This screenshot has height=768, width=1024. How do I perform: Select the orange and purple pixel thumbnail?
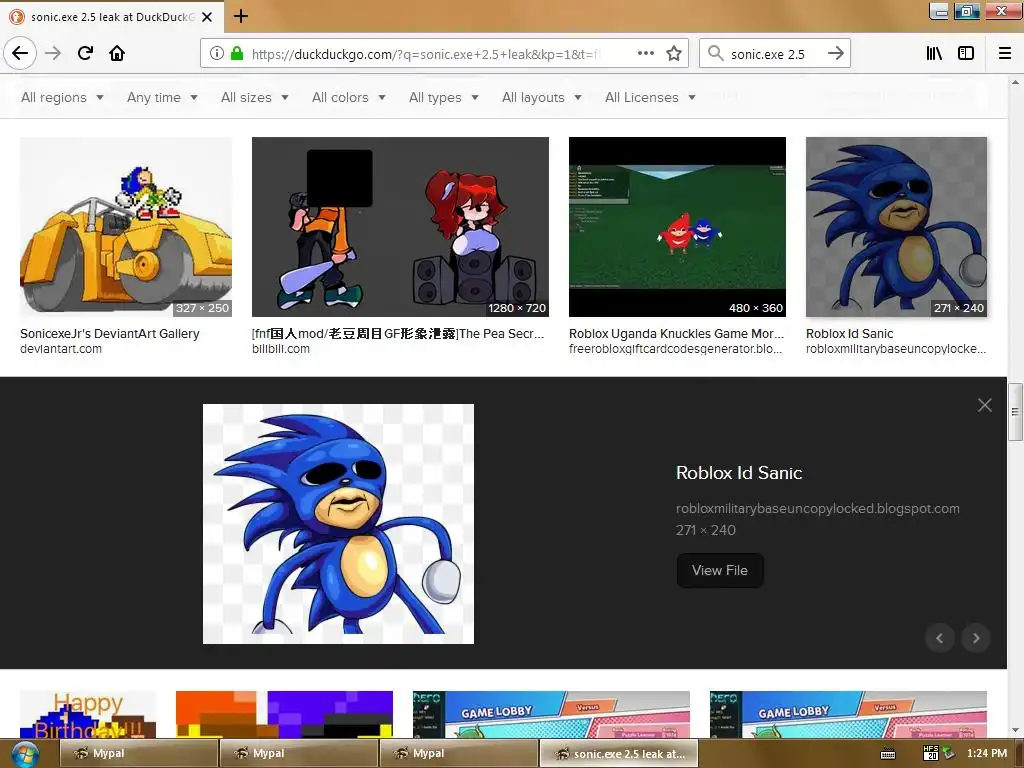[284, 714]
